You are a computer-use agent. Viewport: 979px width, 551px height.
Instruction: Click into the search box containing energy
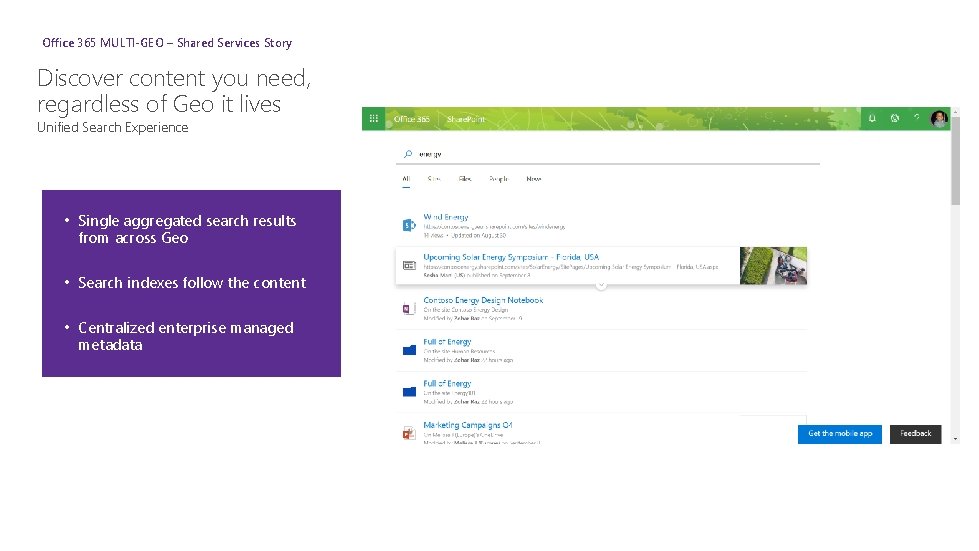point(608,154)
